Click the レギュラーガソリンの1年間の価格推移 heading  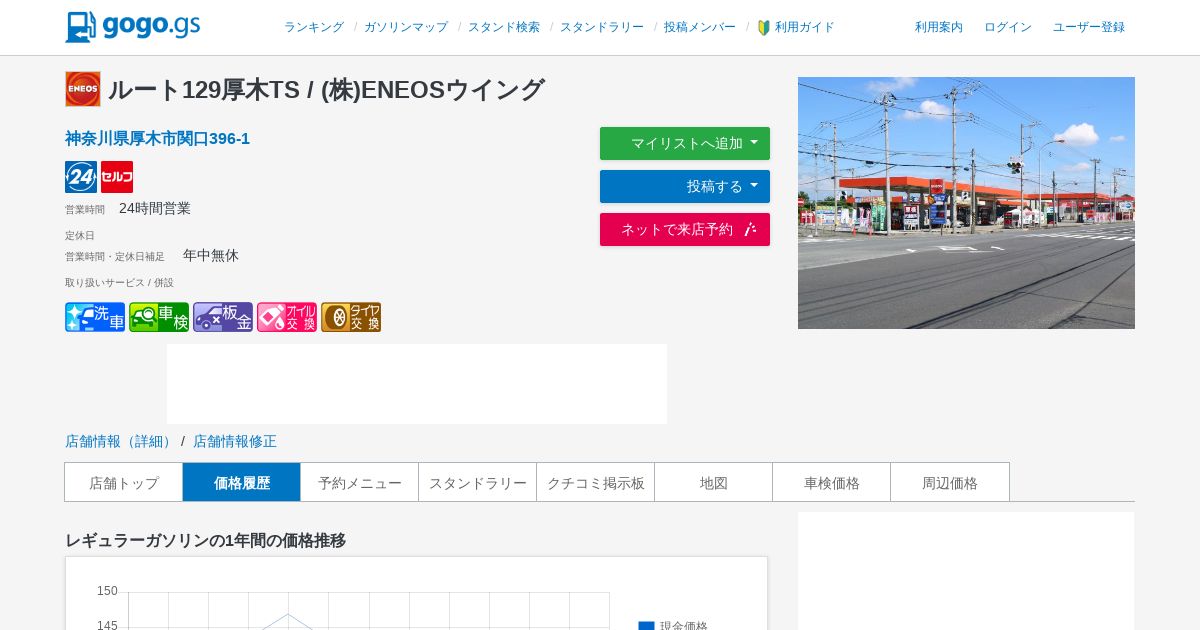[x=205, y=540]
